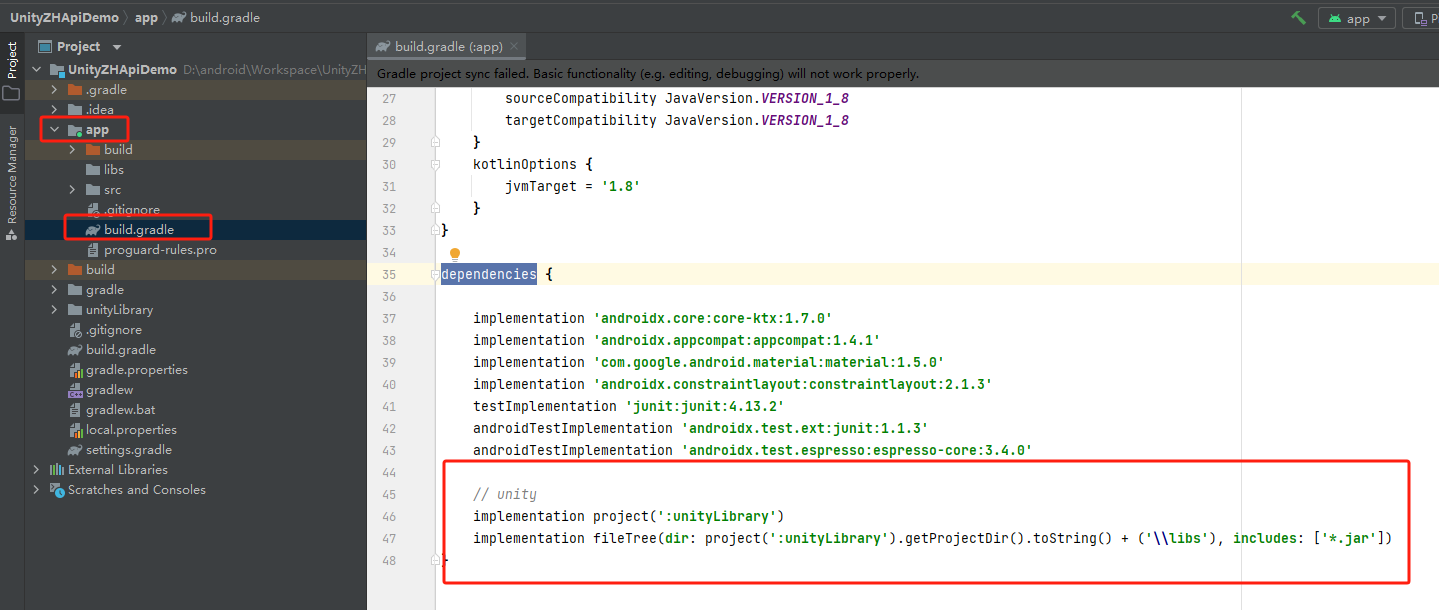Expand the Scratches and Consoles chevron
Viewport: 1439px width, 610px height.
[37, 490]
